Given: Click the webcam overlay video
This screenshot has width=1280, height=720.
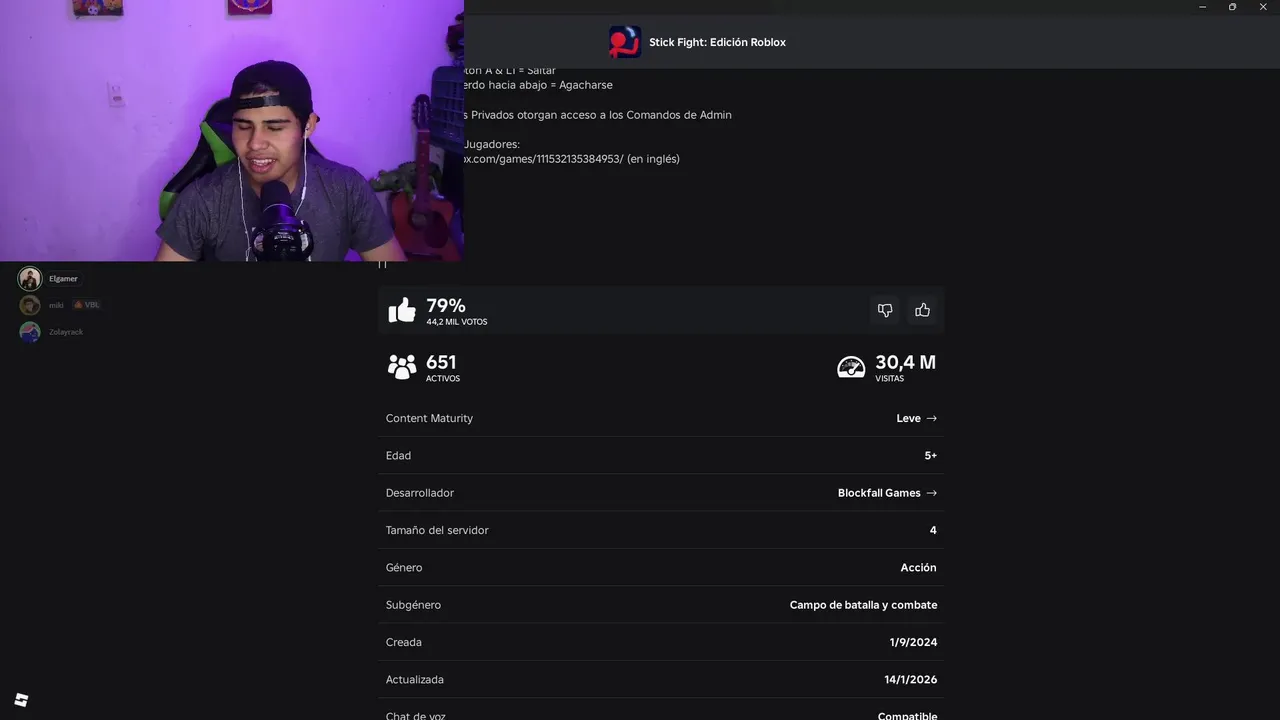Looking at the screenshot, I should pos(232,131).
